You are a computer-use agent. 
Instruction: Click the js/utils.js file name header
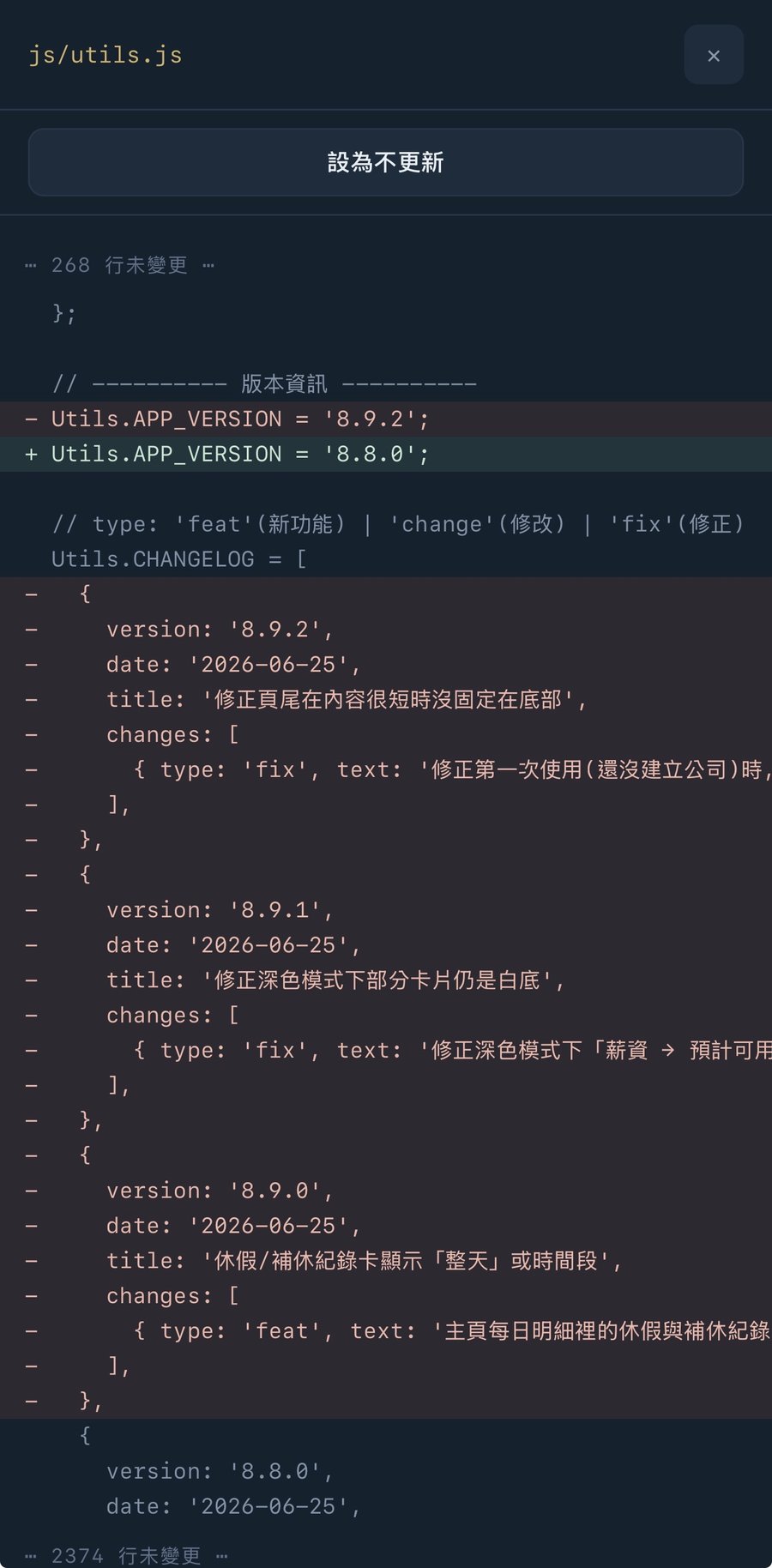[x=106, y=55]
